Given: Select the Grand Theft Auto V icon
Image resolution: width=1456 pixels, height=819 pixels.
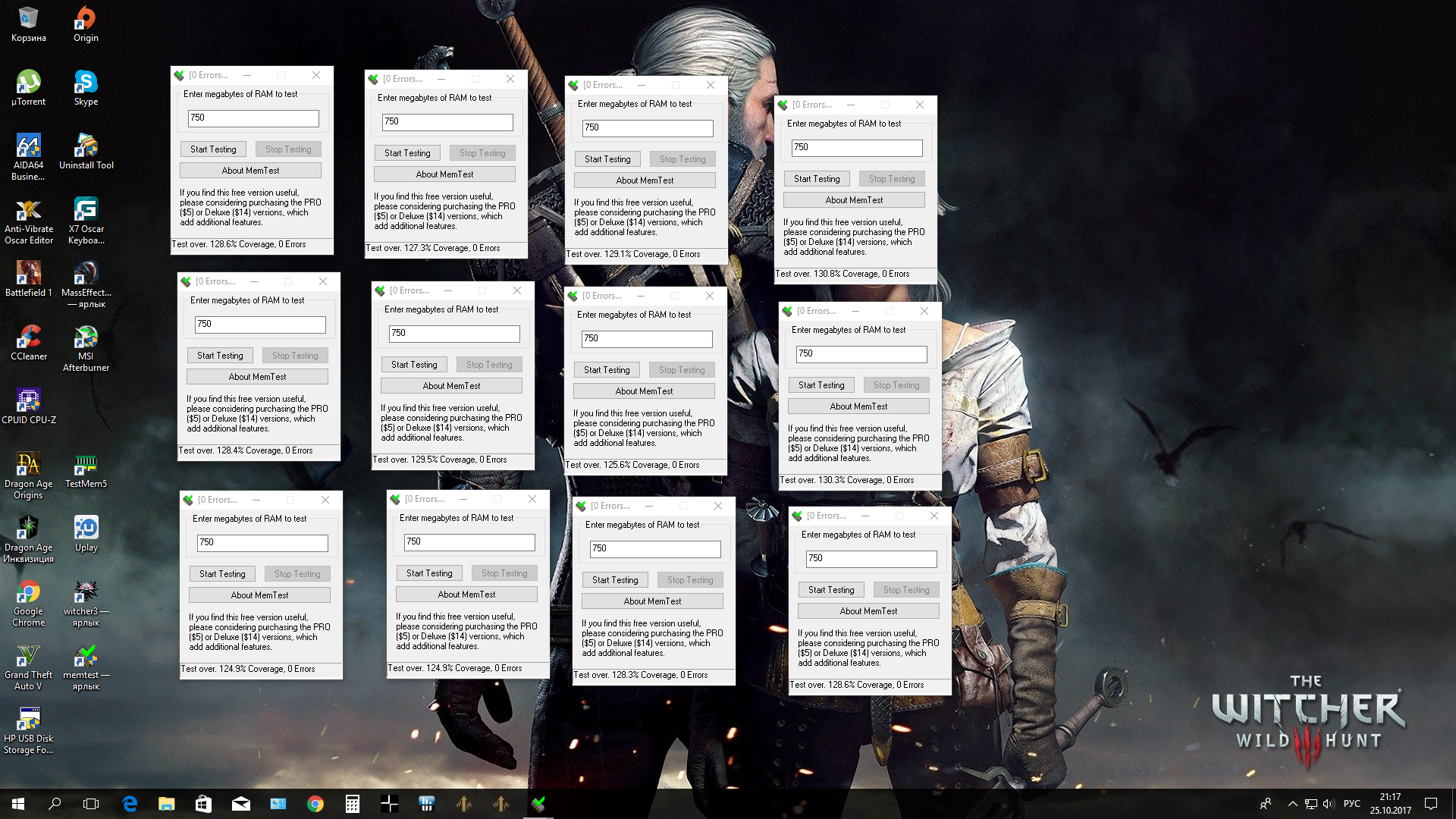Looking at the screenshot, I should pos(28,655).
